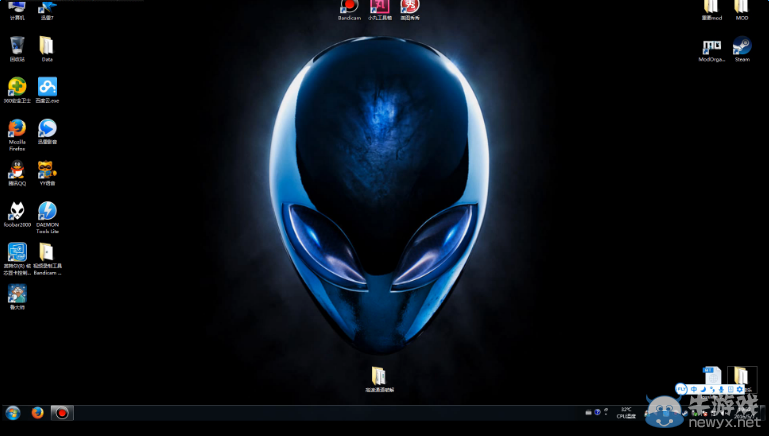Launch Mozilla Firefox desktop shortcut
Image resolution: width=769 pixels, height=436 pixels.
pos(17,134)
